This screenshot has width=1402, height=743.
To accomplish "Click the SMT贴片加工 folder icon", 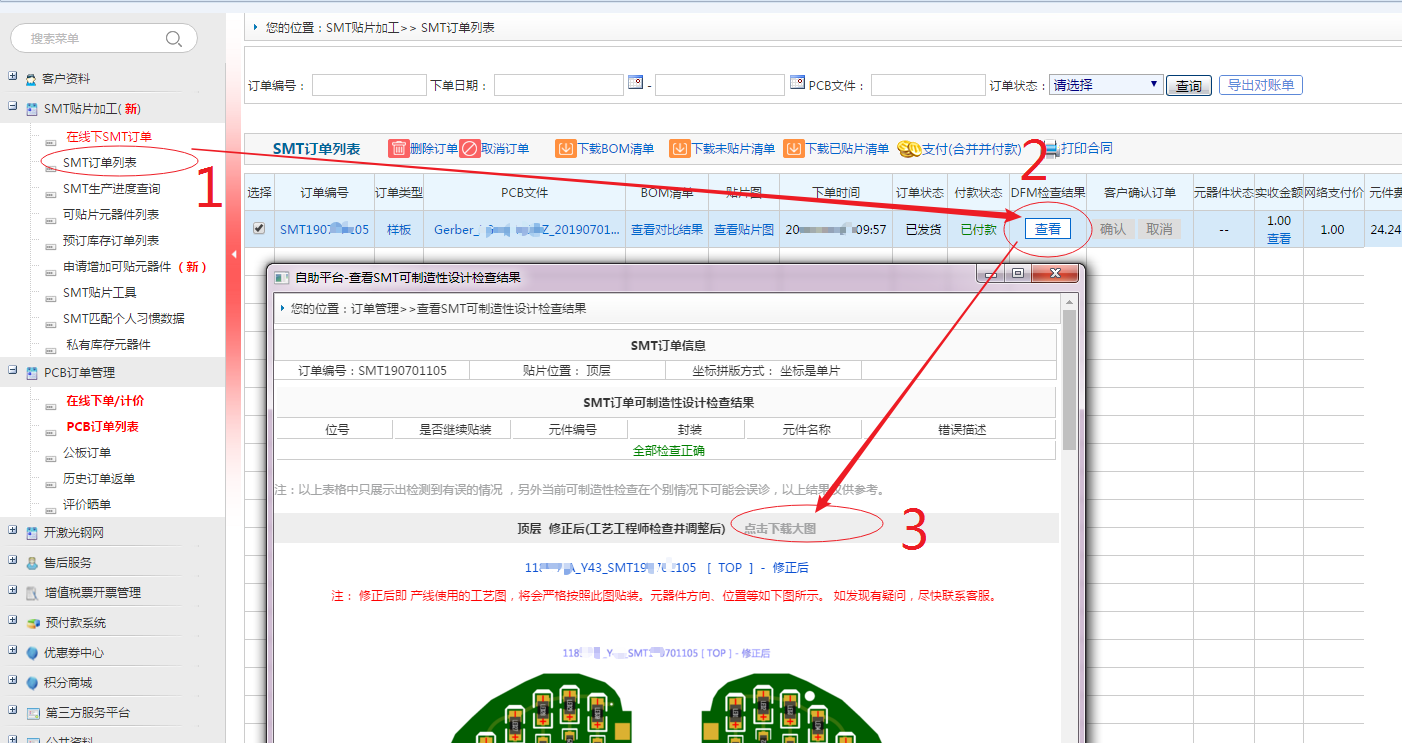I will [x=32, y=109].
